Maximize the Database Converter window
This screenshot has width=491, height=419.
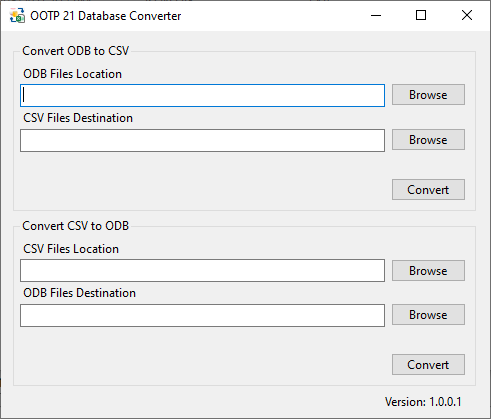tap(421, 15)
